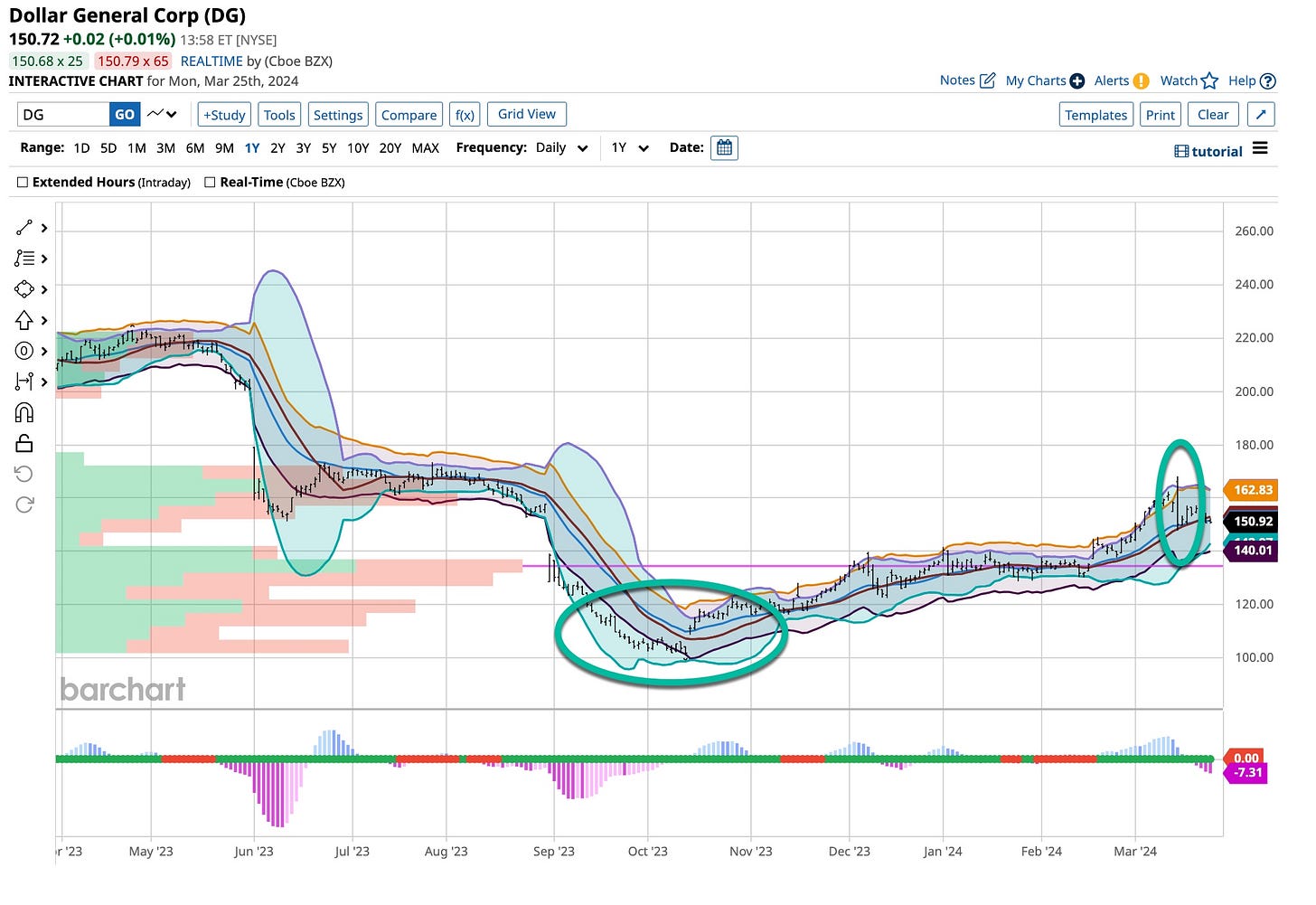Expand measure tool submenu chevron
This screenshot has height=905, width=1316.
coord(44,382)
